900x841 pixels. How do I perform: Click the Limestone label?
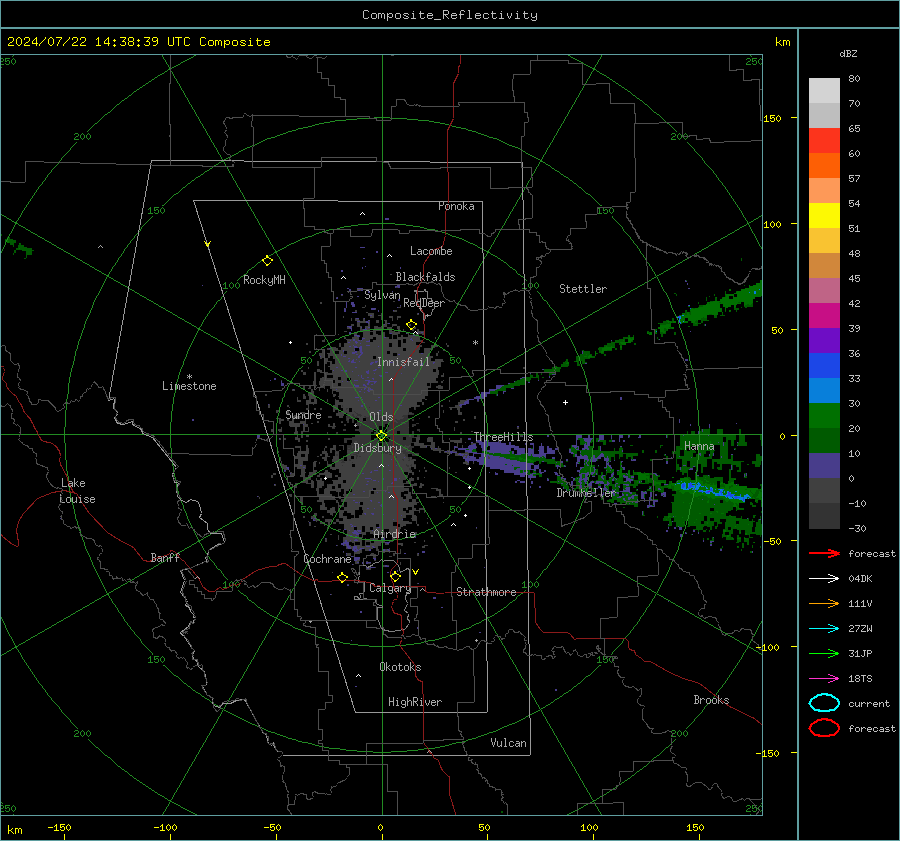(x=189, y=386)
